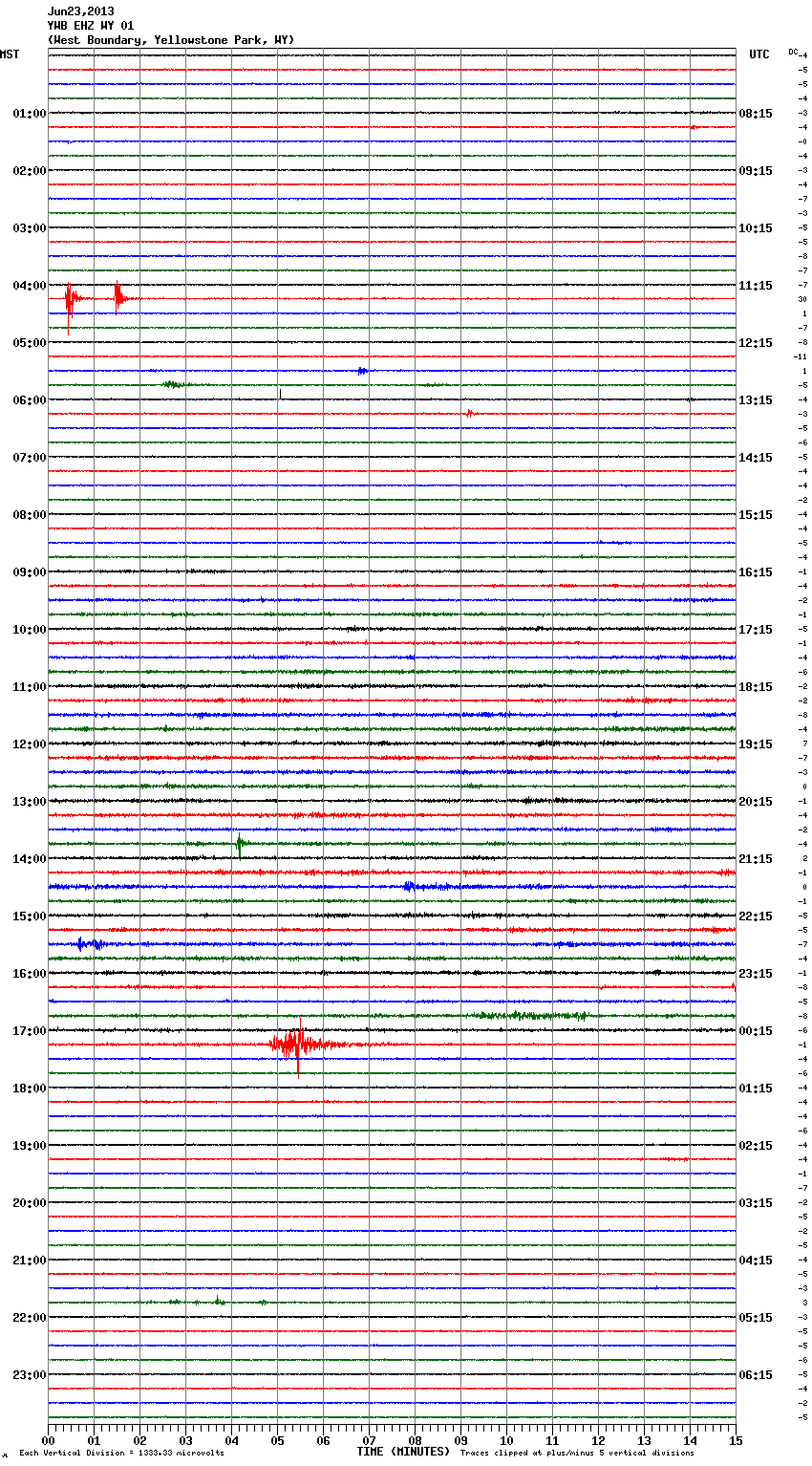Click the green signal on the 21:45 trace

pyautogui.click(x=219, y=1302)
